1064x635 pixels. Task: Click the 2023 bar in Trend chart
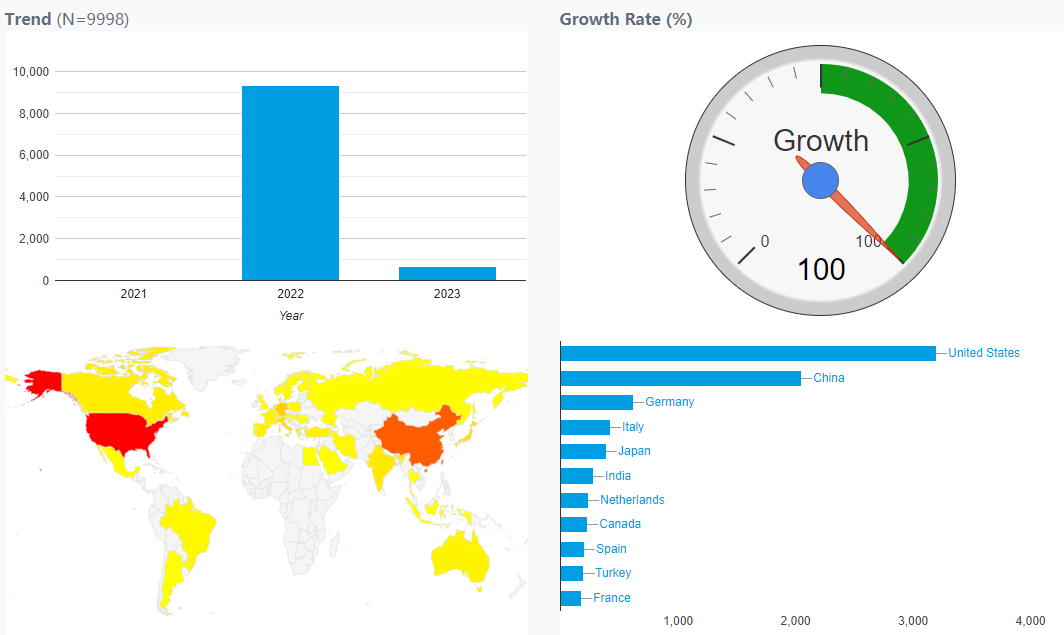tap(447, 273)
